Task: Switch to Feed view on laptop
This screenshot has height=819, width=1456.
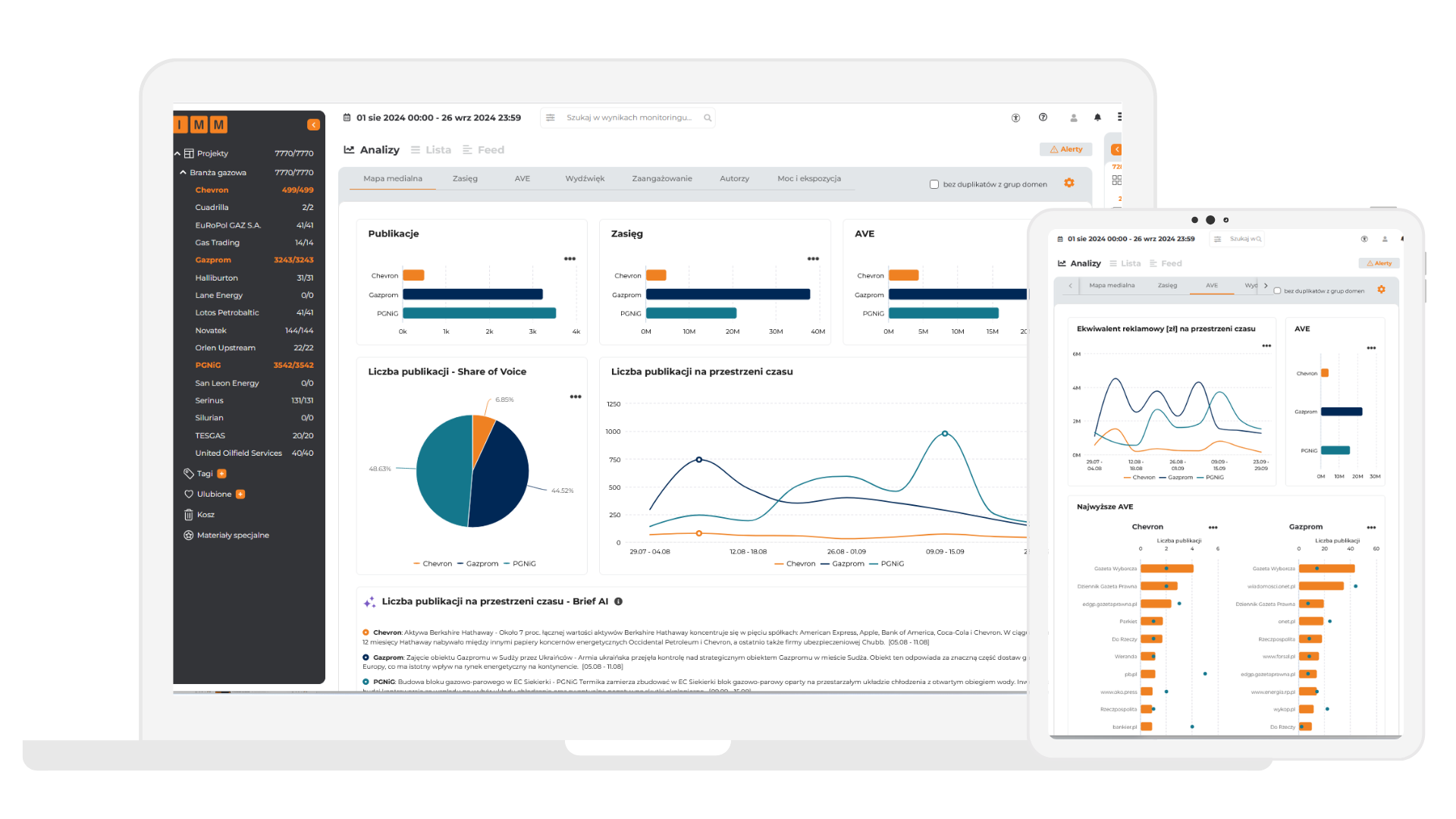Action: tap(484, 150)
